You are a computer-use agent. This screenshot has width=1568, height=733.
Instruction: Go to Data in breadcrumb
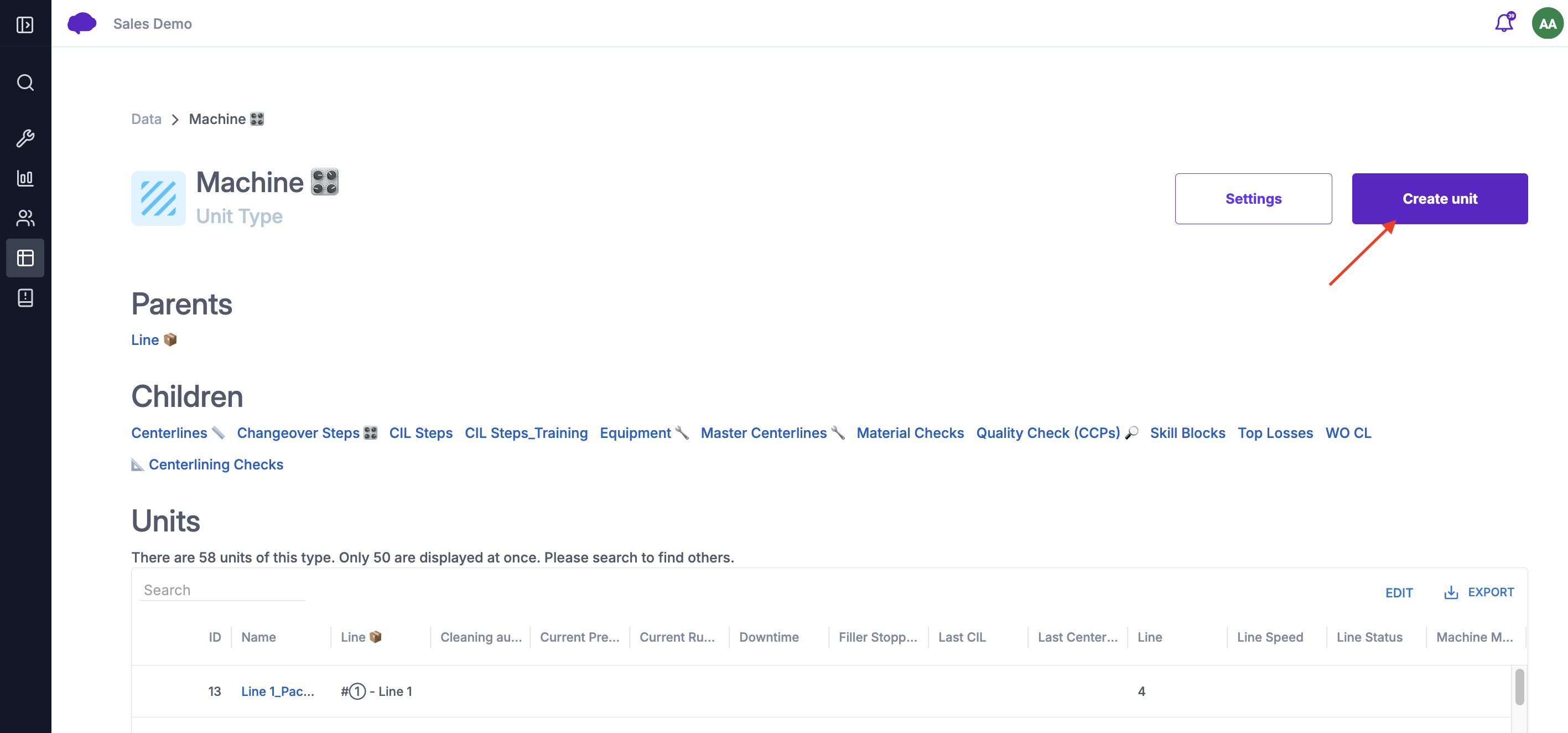(x=146, y=119)
